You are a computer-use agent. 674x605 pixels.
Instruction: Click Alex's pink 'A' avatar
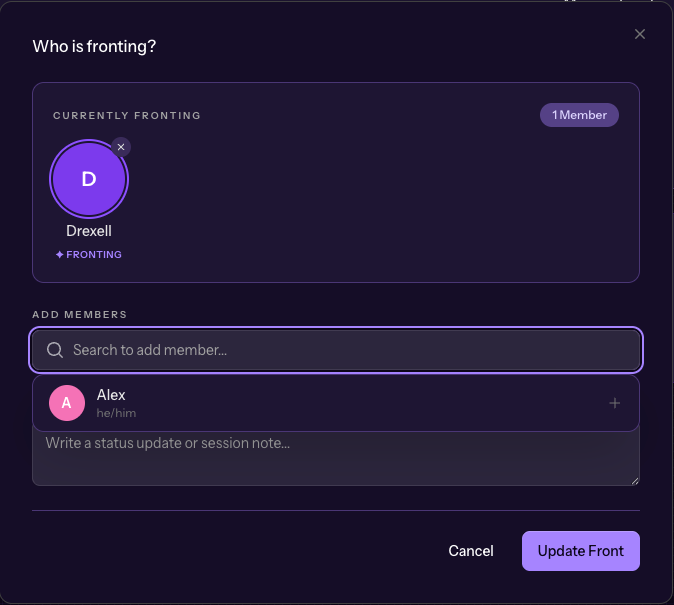point(67,403)
